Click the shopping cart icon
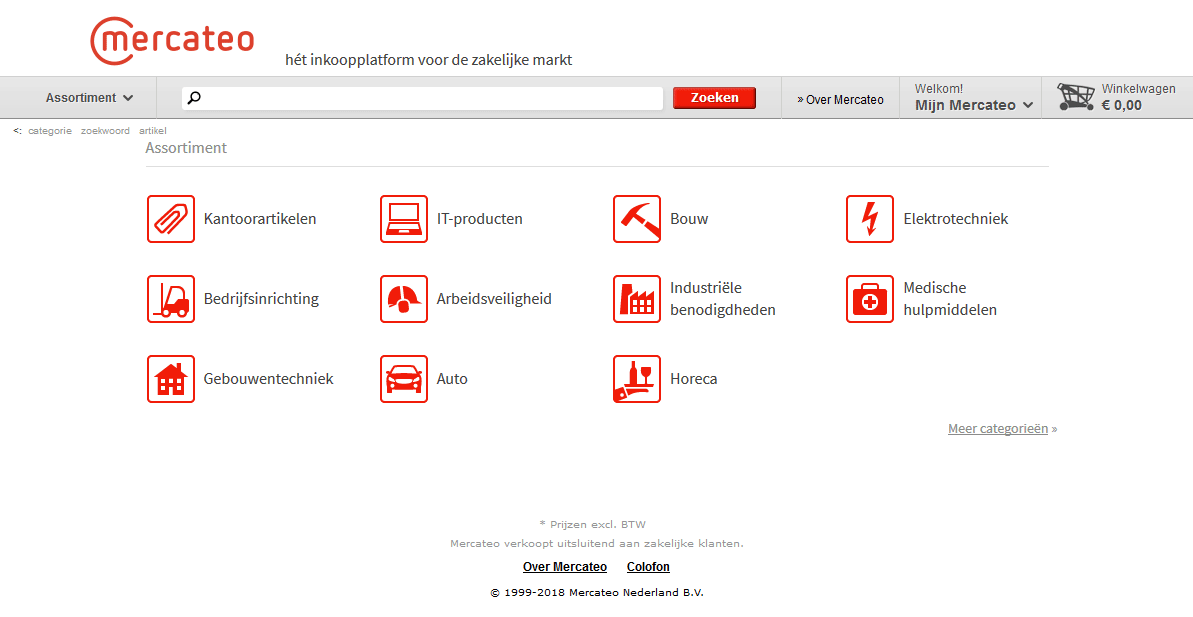 (x=1076, y=97)
